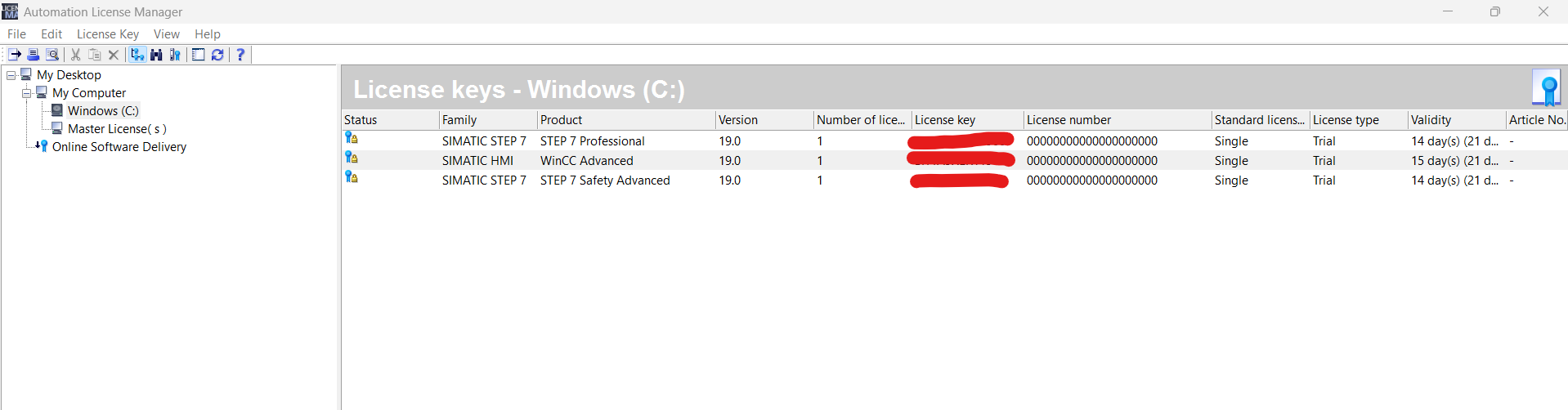Select Online Software Delivery tree item
This screenshot has height=410, width=1568.
coord(119,147)
